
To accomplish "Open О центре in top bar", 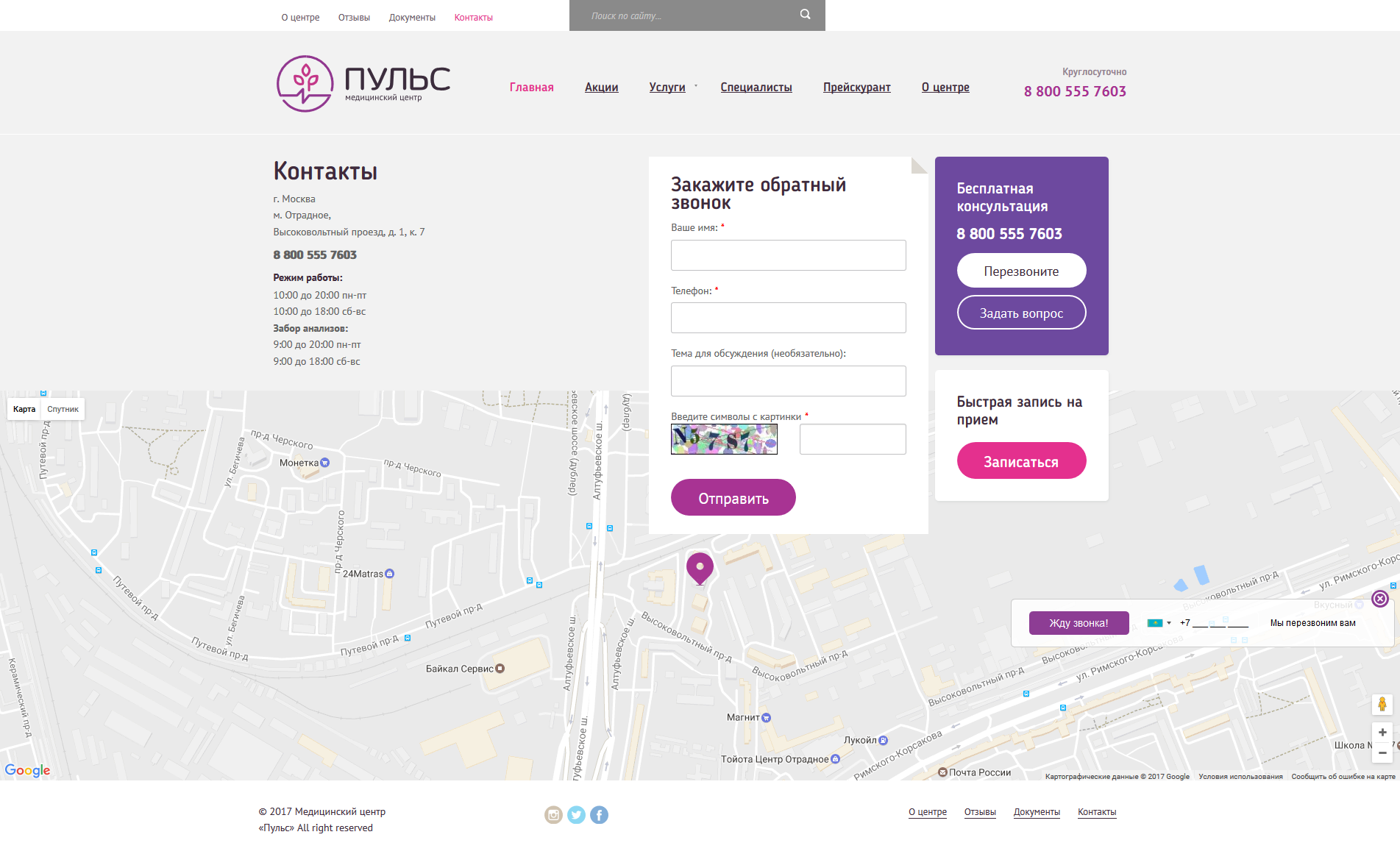I will click(300, 17).
